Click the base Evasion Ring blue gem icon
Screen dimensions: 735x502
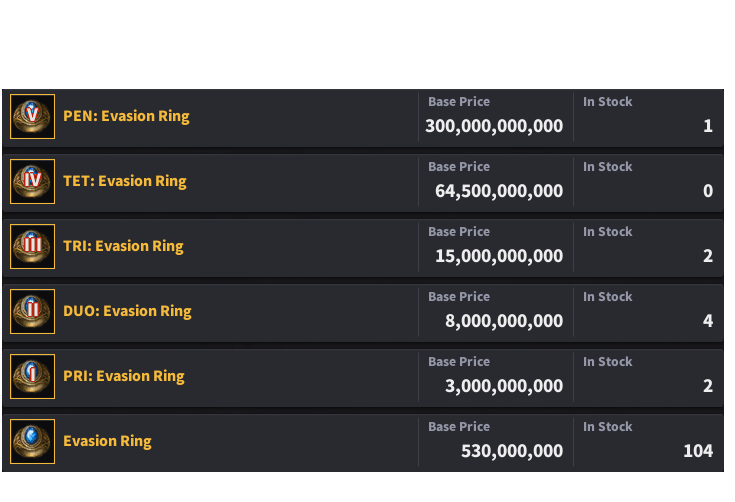(x=33, y=442)
